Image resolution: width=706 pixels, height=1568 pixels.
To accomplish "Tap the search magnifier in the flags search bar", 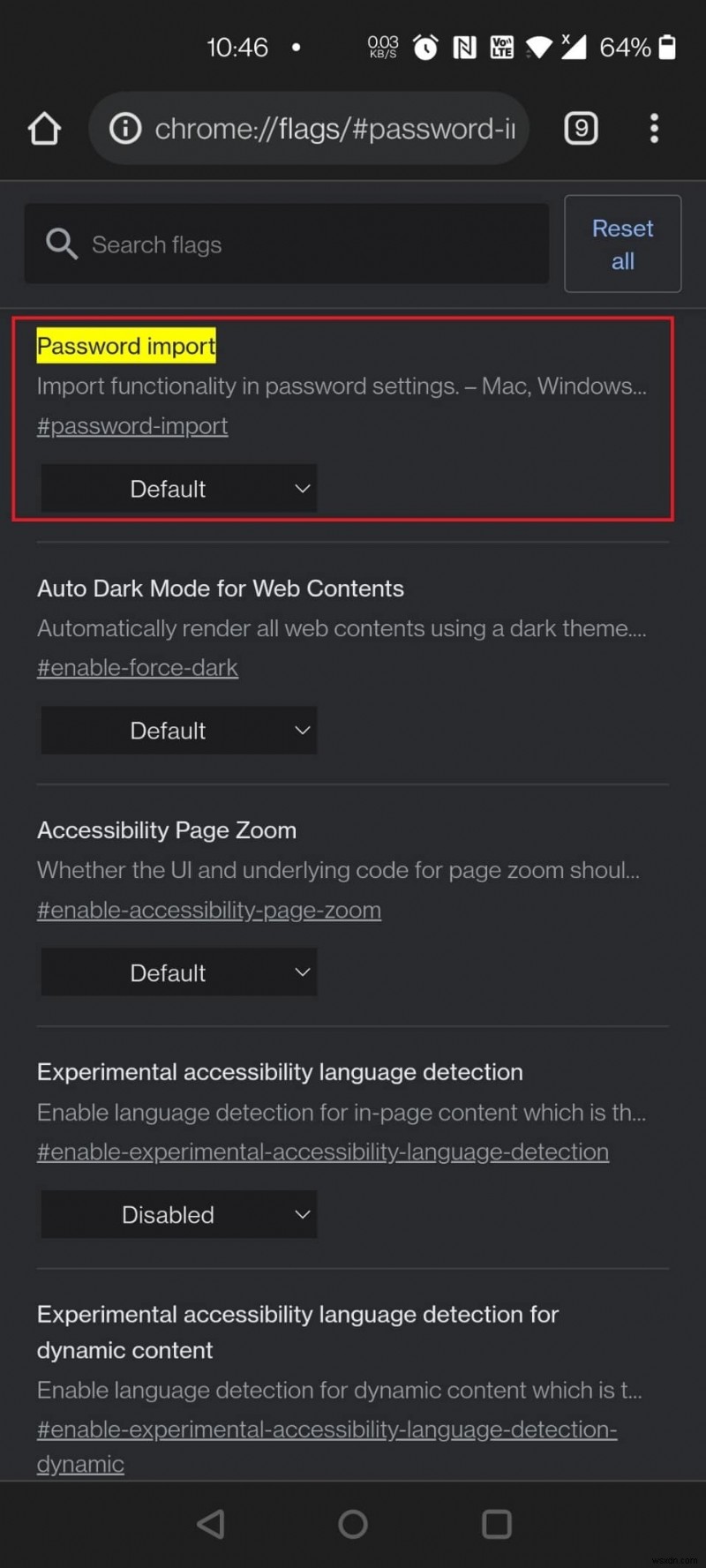I will [x=60, y=244].
